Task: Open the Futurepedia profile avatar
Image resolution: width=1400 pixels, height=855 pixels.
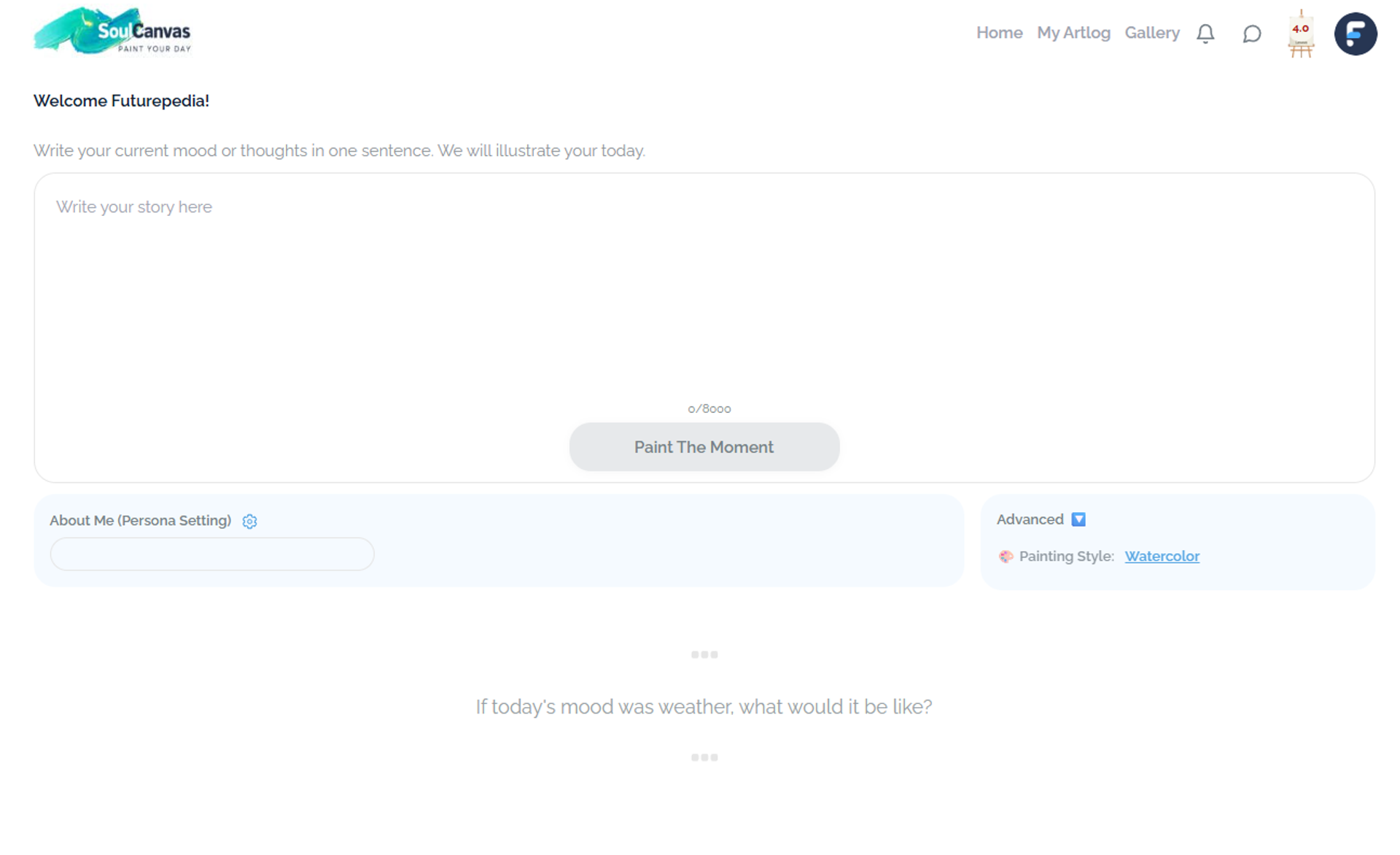Action: (x=1355, y=34)
